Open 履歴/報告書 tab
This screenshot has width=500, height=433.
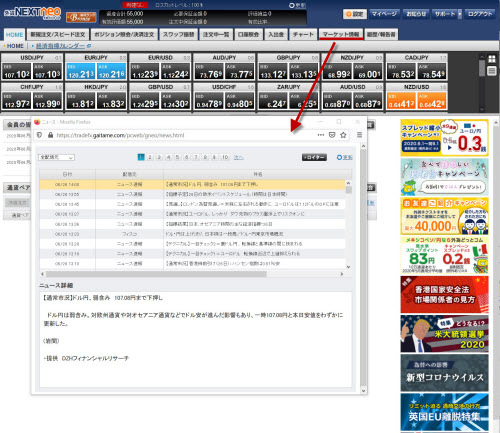tap(381, 34)
